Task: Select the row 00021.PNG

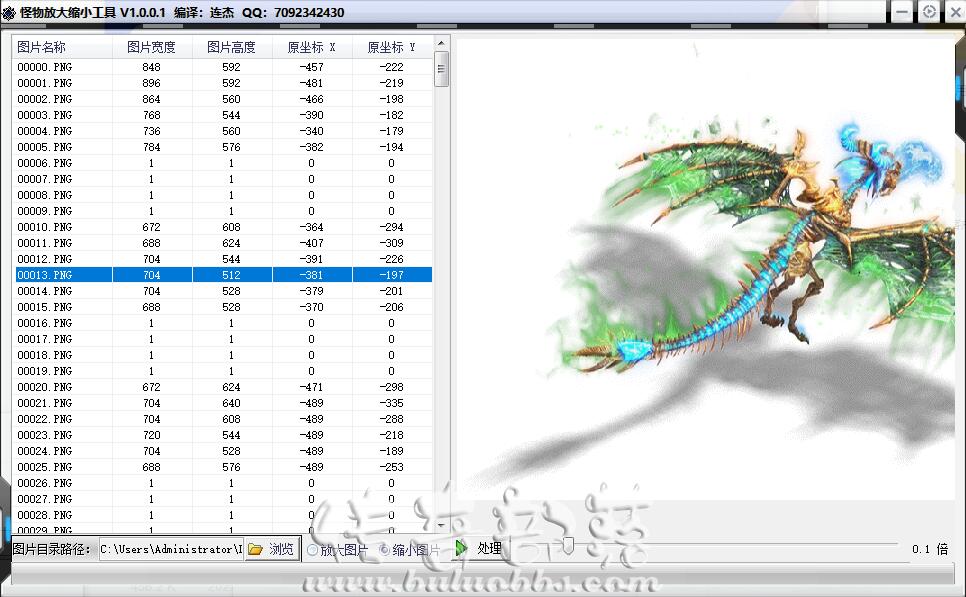Action: pos(222,404)
